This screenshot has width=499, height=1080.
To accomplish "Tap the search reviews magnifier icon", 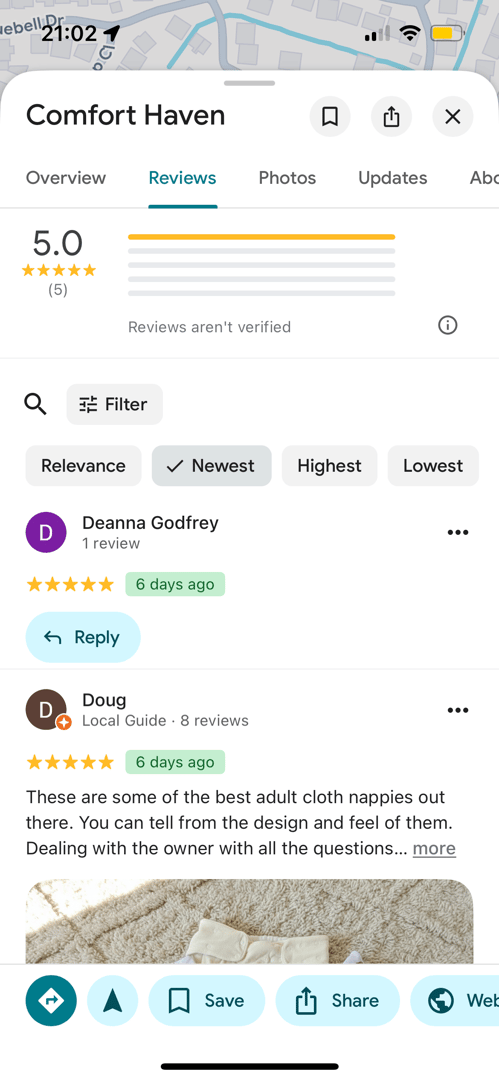I will coord(36,404).
